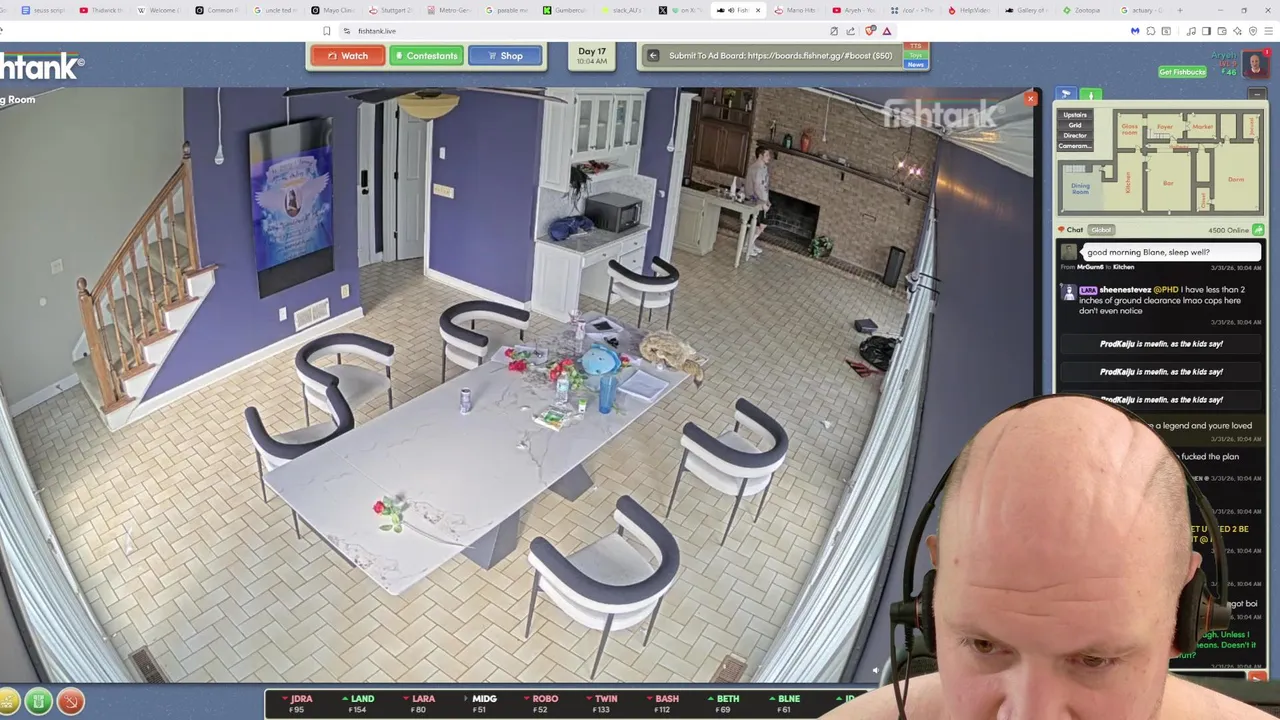Select the News tag on the banner

pyautogui.click(x=915, y=65)
